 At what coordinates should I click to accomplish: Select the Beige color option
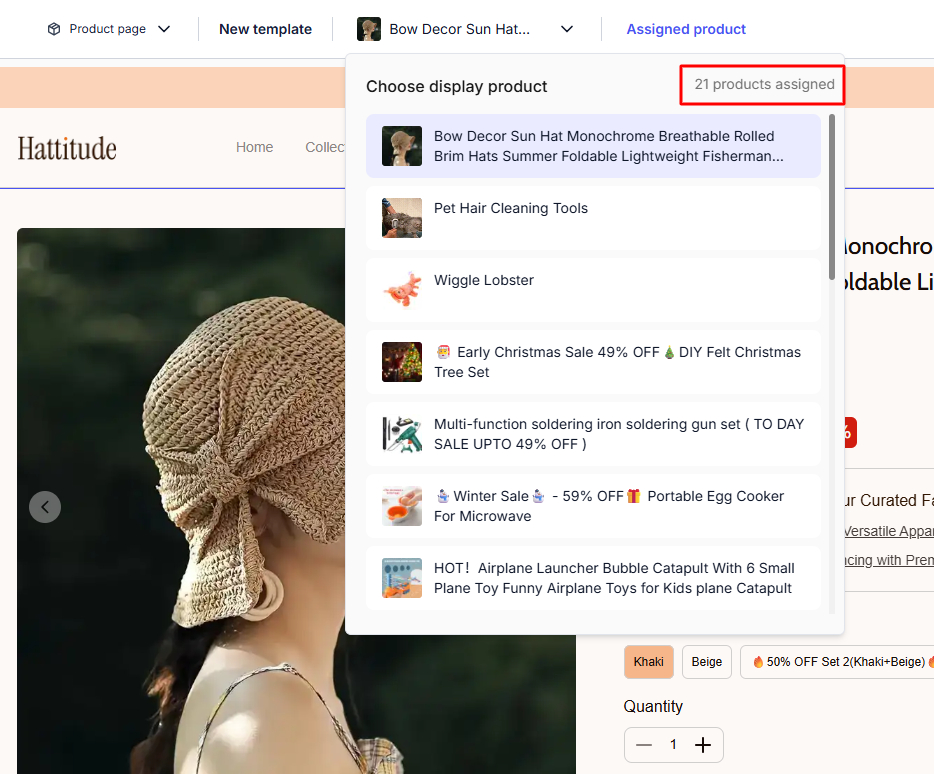[707, 662]
